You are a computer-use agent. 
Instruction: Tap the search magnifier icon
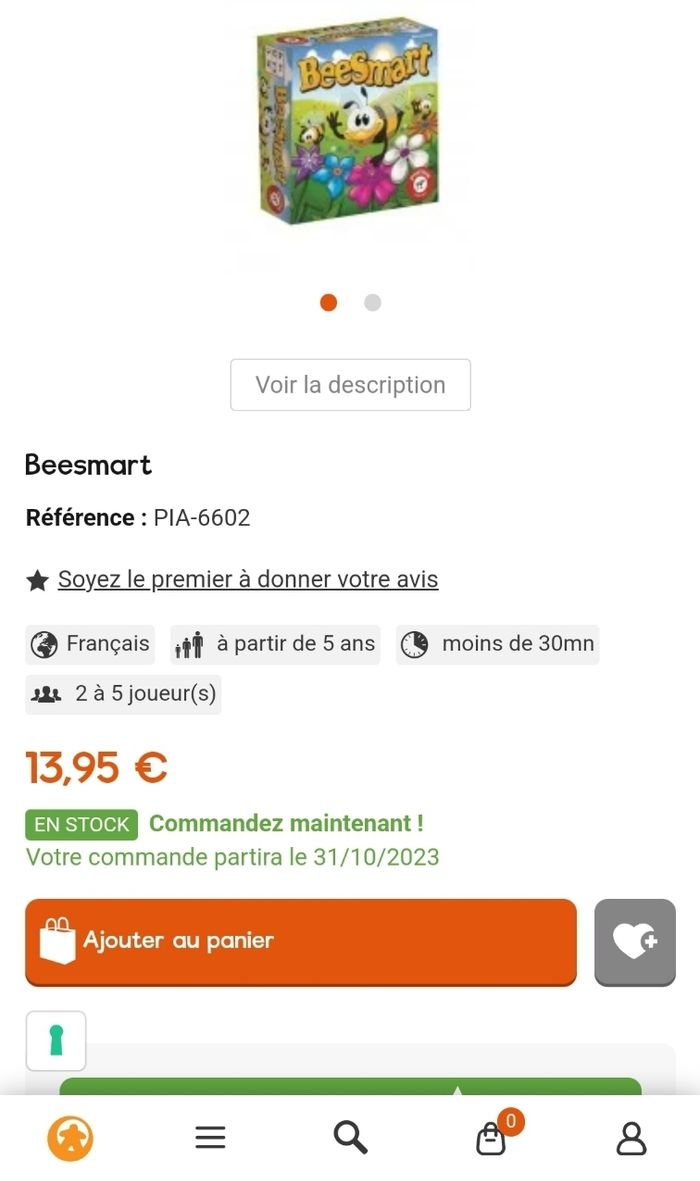pyautogui.click(x=350, y=1137)
